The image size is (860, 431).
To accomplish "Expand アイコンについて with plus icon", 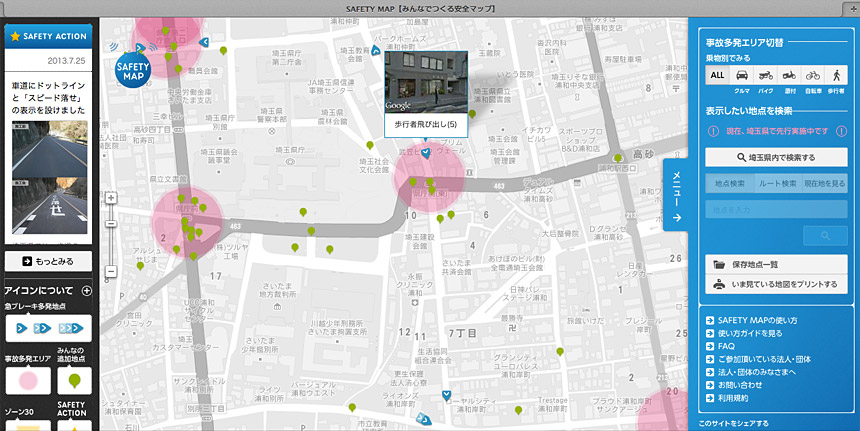I will [x=87, y=291].
